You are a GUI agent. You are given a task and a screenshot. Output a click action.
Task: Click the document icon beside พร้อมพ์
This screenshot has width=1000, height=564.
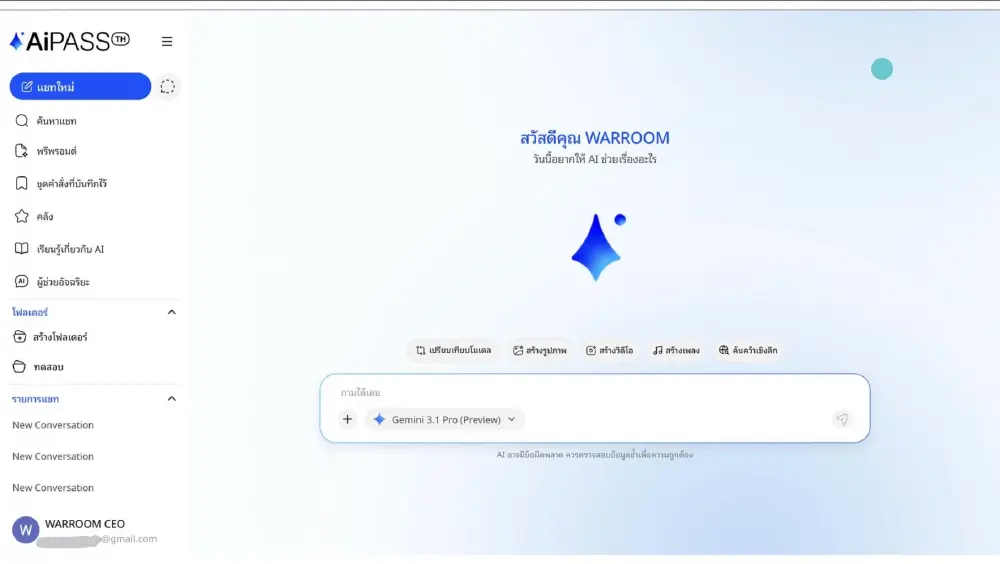coord(22,151)
